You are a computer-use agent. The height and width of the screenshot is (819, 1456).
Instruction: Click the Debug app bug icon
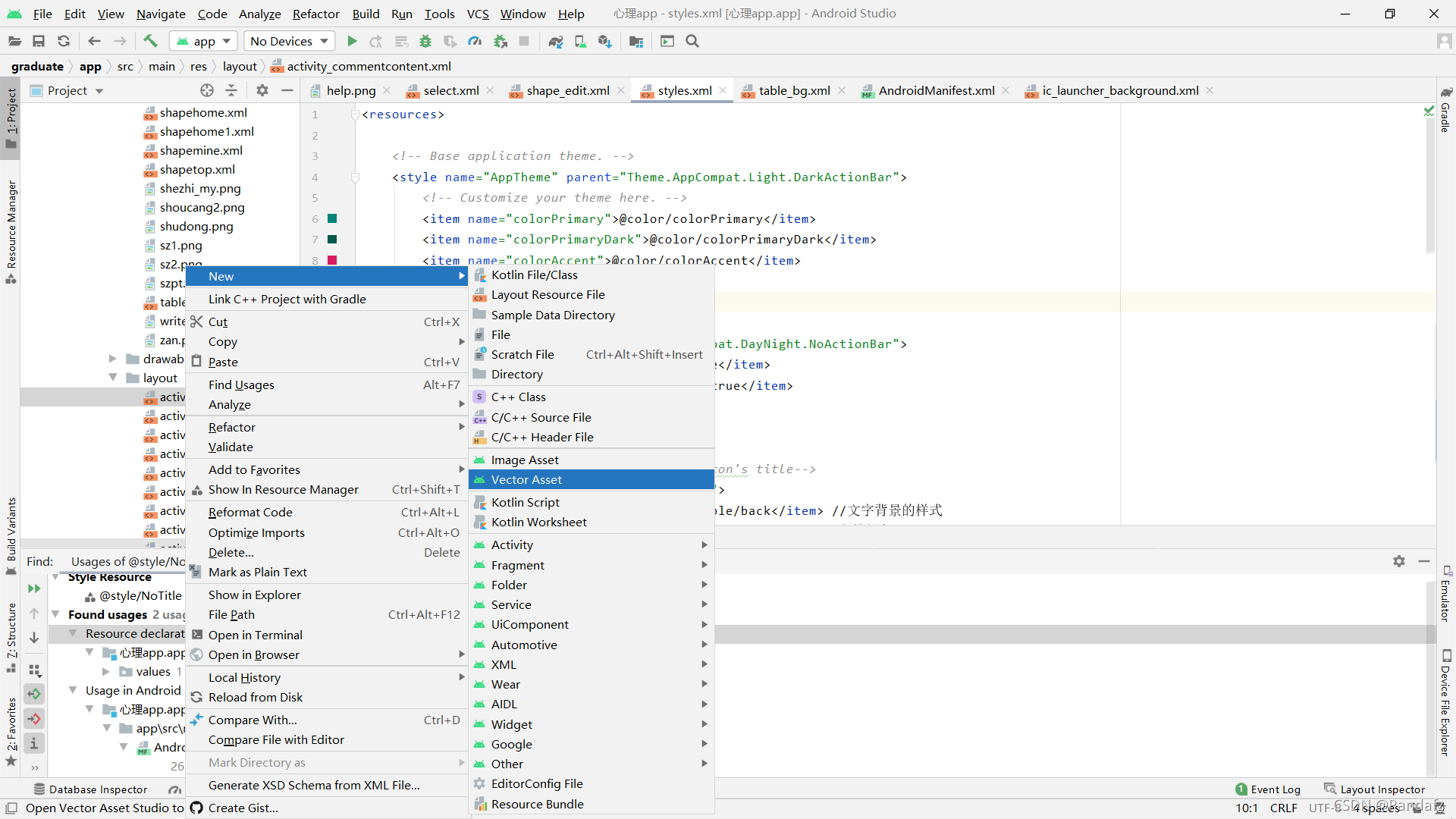pyautogui.click(x=425, y=41)
